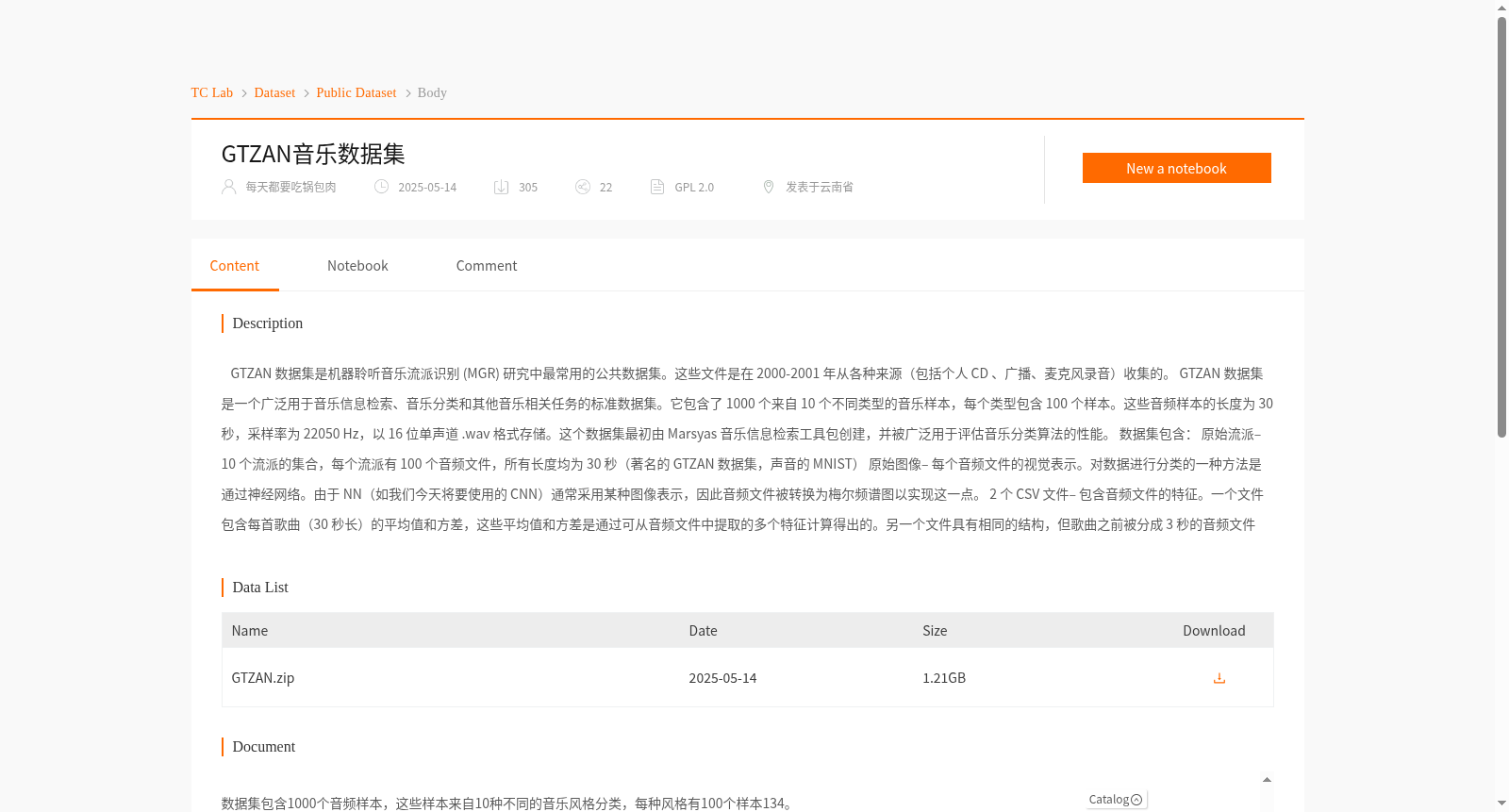Click the scrollbar down arrow

click(x=1501, y=804)
